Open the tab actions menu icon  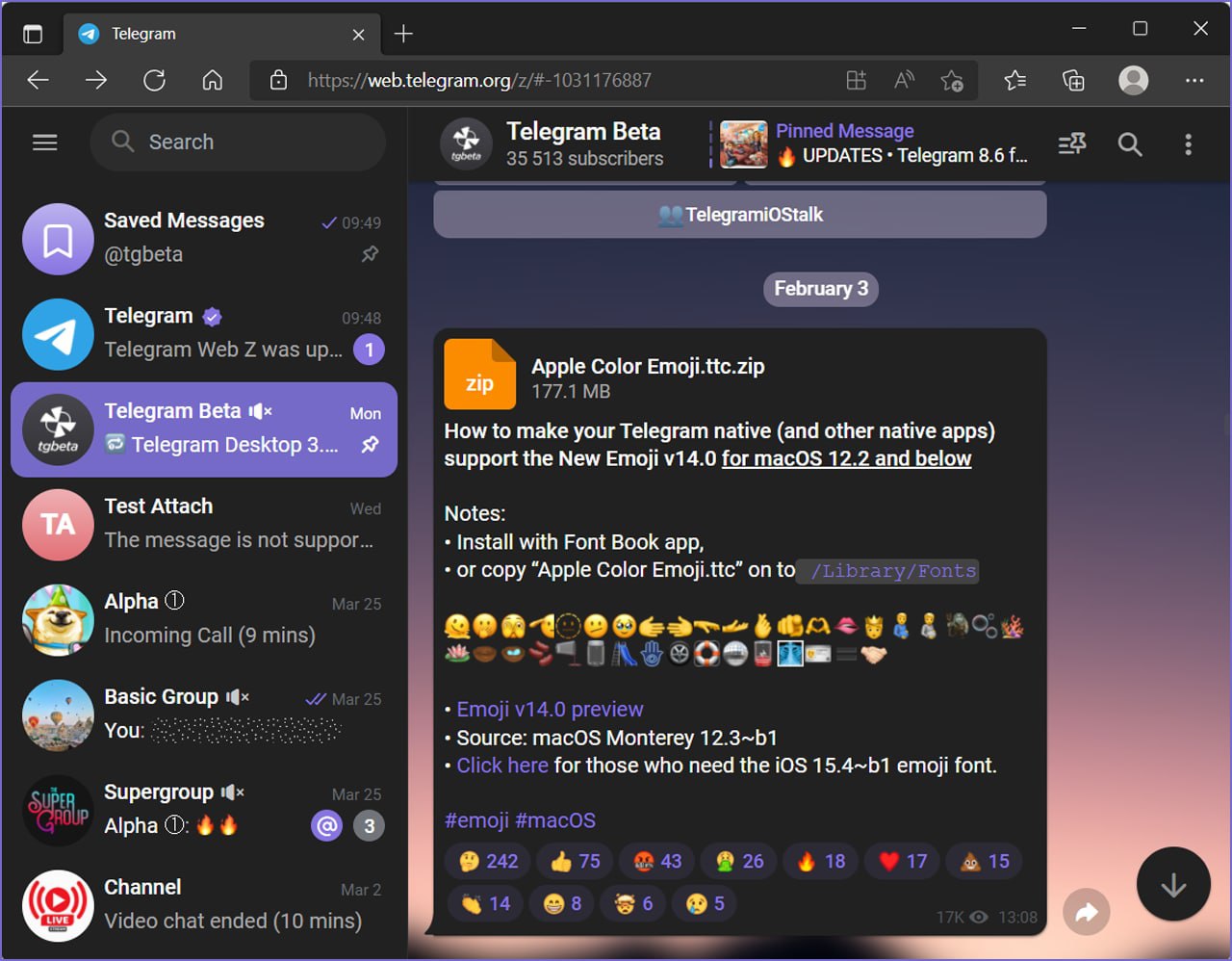tap(33, 34)
